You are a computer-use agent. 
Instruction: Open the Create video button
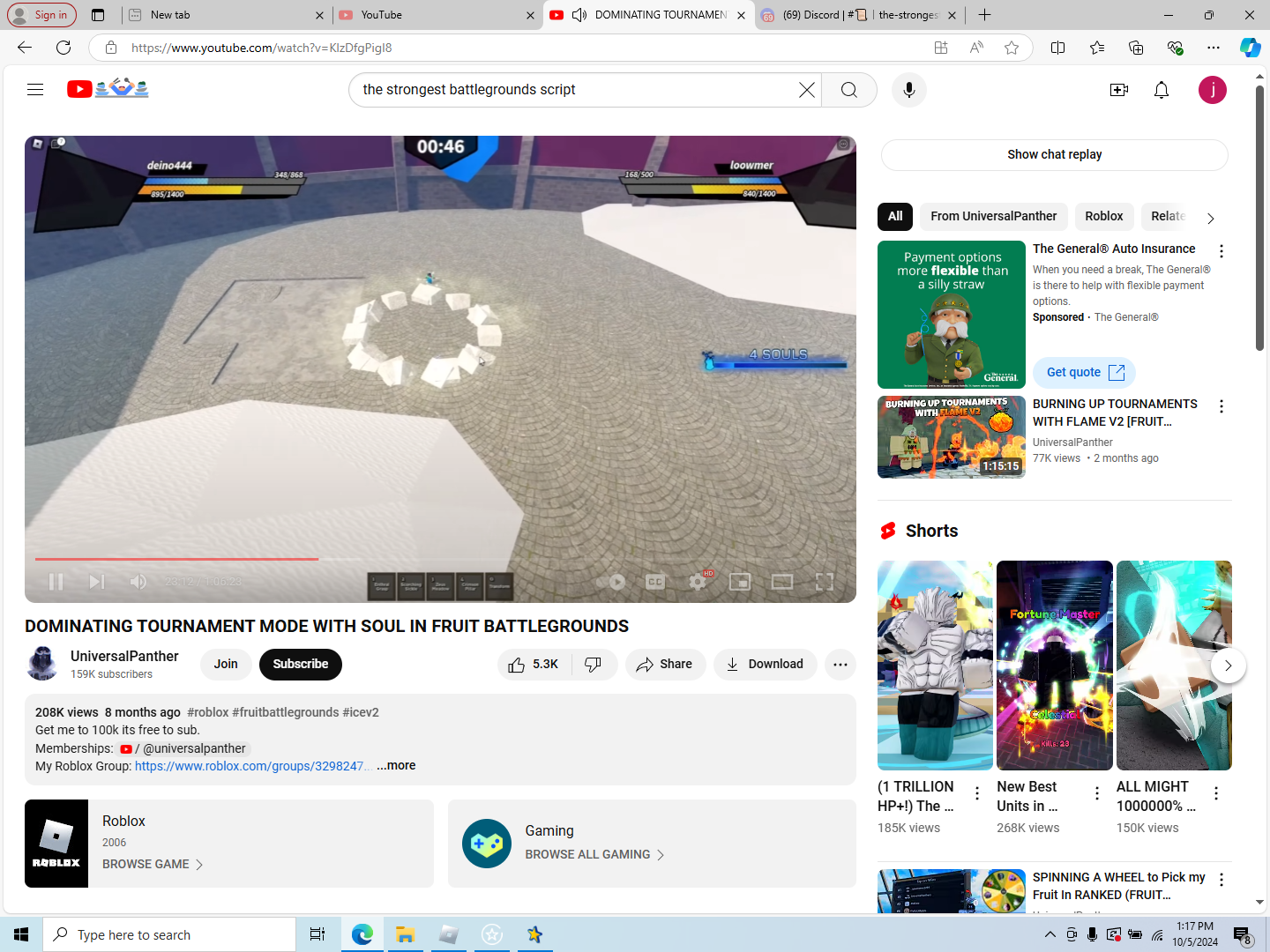coord(1118,90)
